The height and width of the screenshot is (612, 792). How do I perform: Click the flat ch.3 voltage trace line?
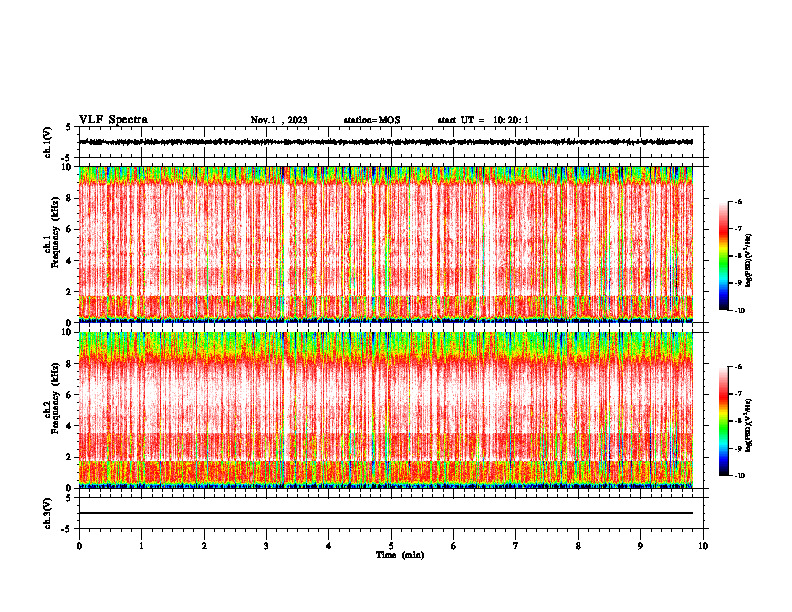(x=386, y=513)
